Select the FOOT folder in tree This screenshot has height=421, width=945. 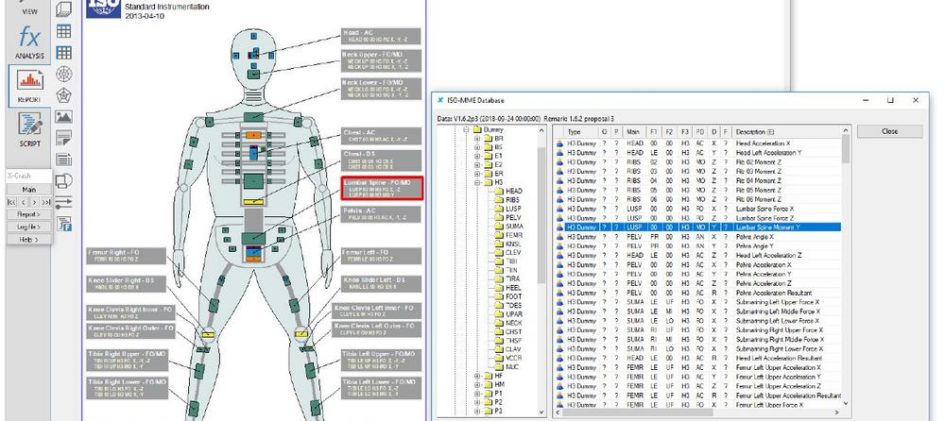(509, 297)
